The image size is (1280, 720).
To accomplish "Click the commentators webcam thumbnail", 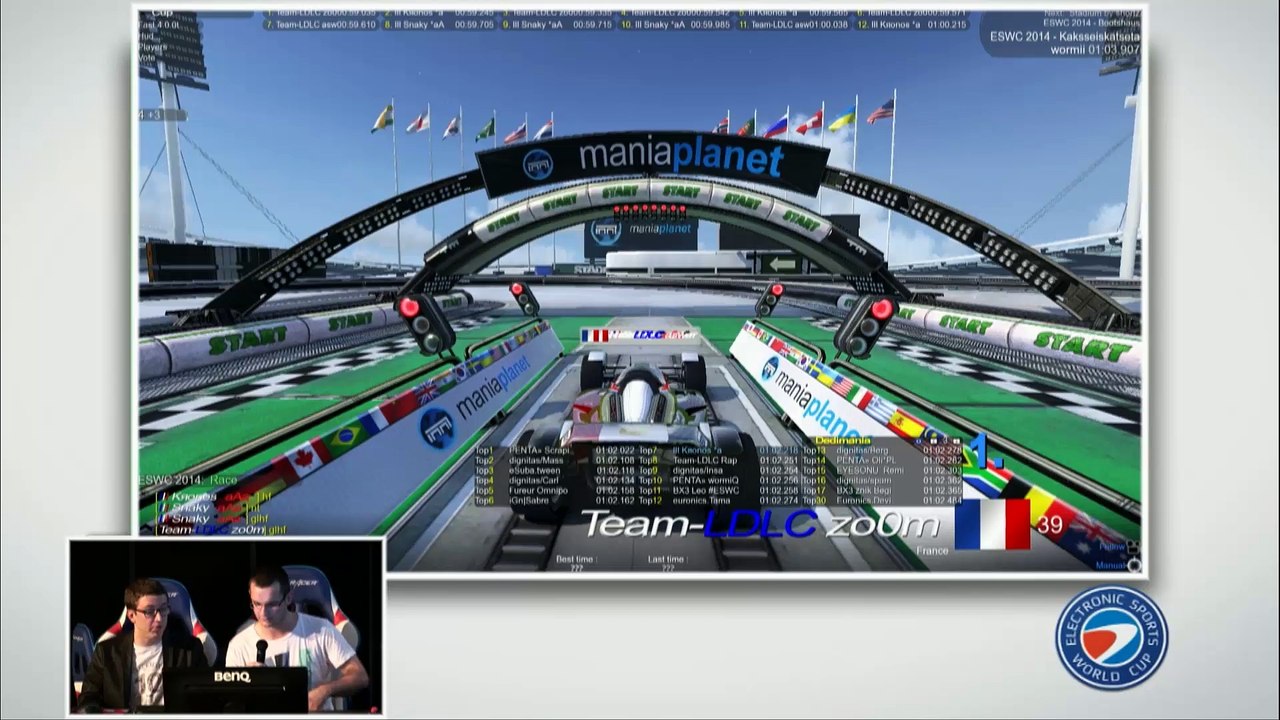I will click(x=227, y=627).
